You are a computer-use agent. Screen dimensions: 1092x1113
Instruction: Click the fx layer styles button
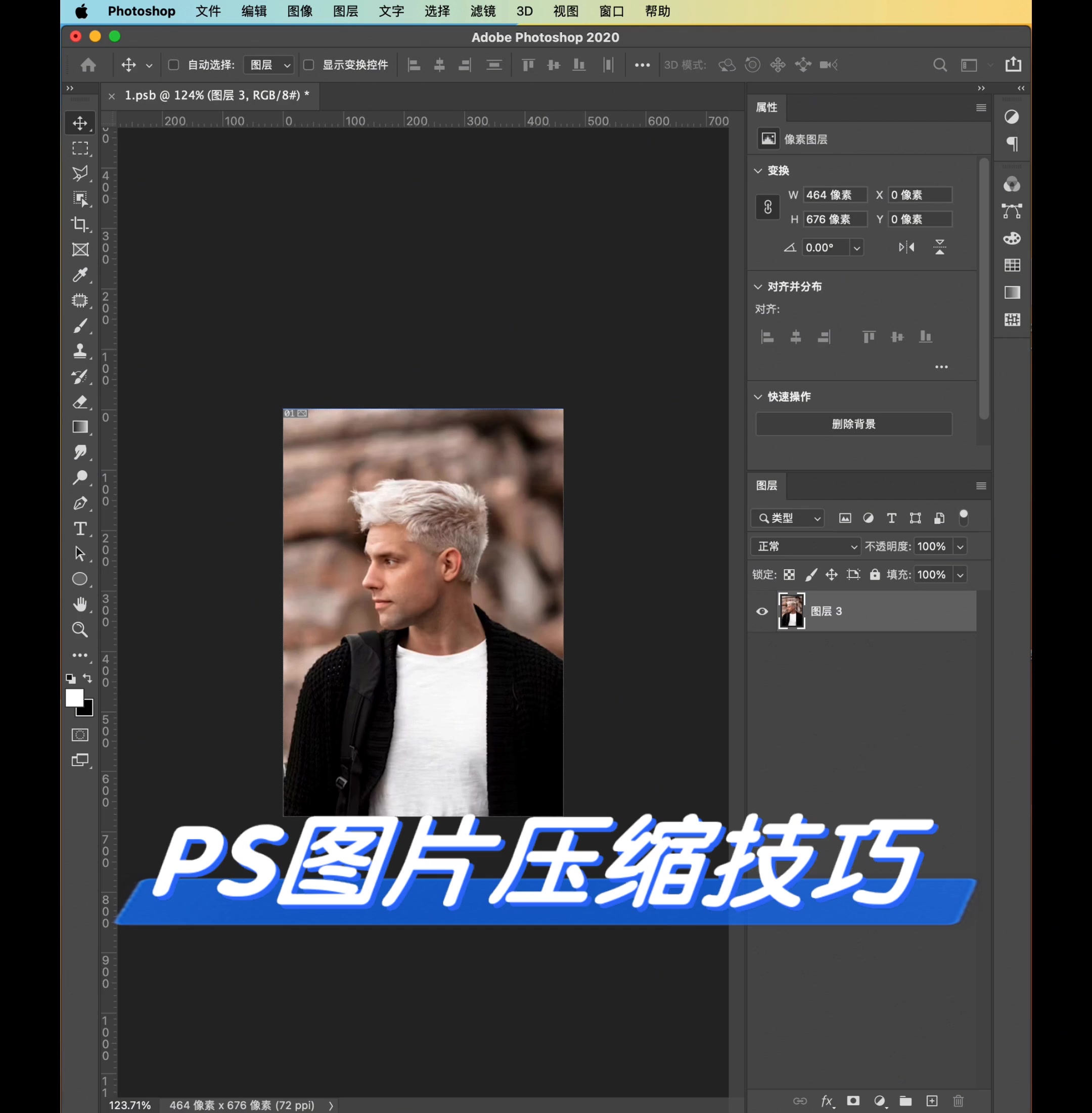pyautogui.click(x=828, y=1100)
